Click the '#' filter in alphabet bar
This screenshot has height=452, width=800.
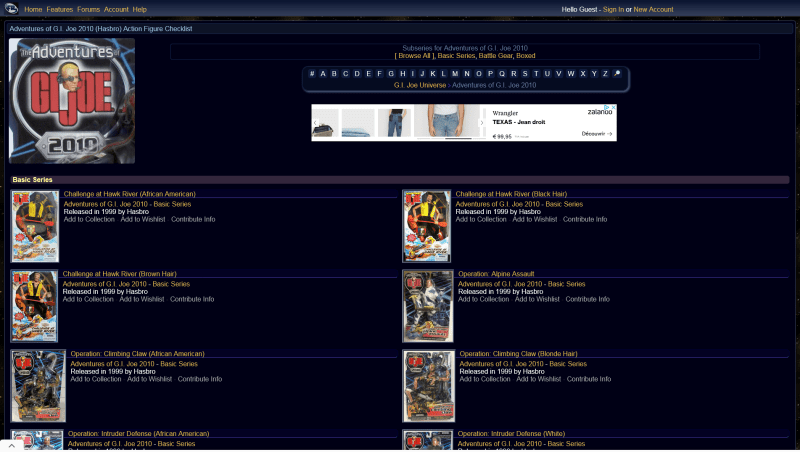[x=311, y=73]
